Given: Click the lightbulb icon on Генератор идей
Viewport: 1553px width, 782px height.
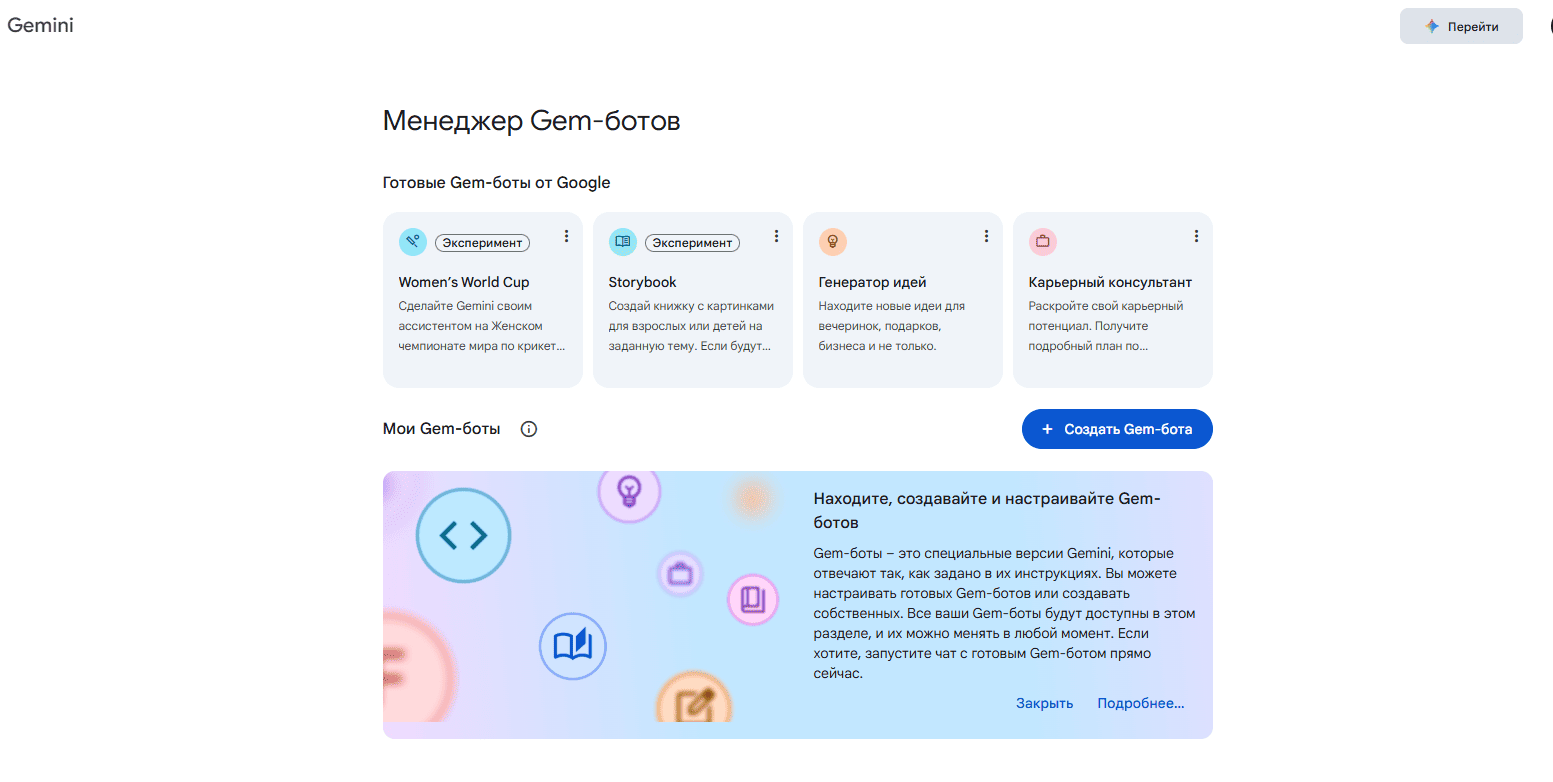Looking at the screenshot, I should pyautogui.click(x=833, y=241).
